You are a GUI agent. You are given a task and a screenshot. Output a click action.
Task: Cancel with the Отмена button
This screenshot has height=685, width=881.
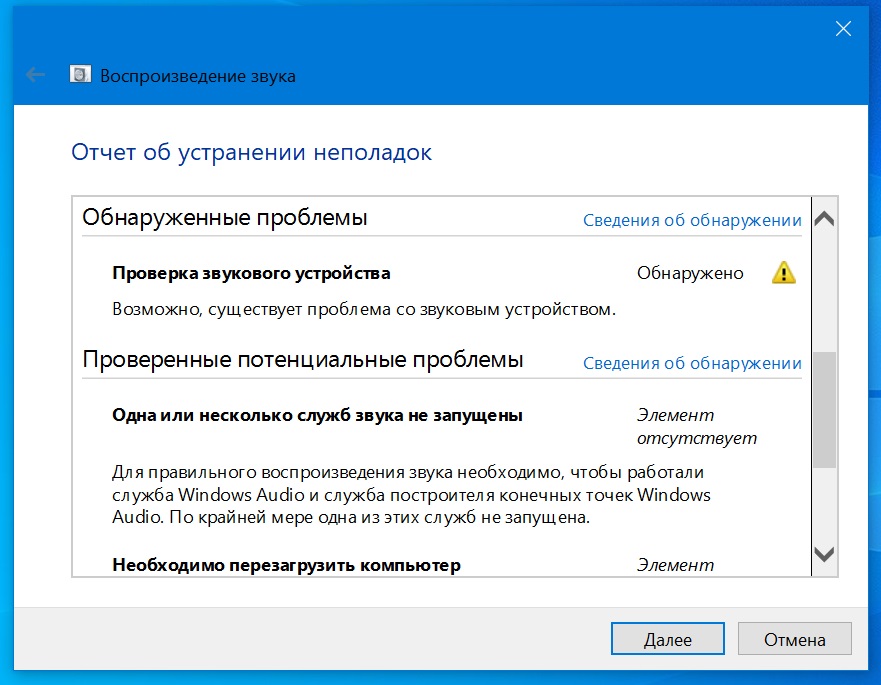coord(794,640)
